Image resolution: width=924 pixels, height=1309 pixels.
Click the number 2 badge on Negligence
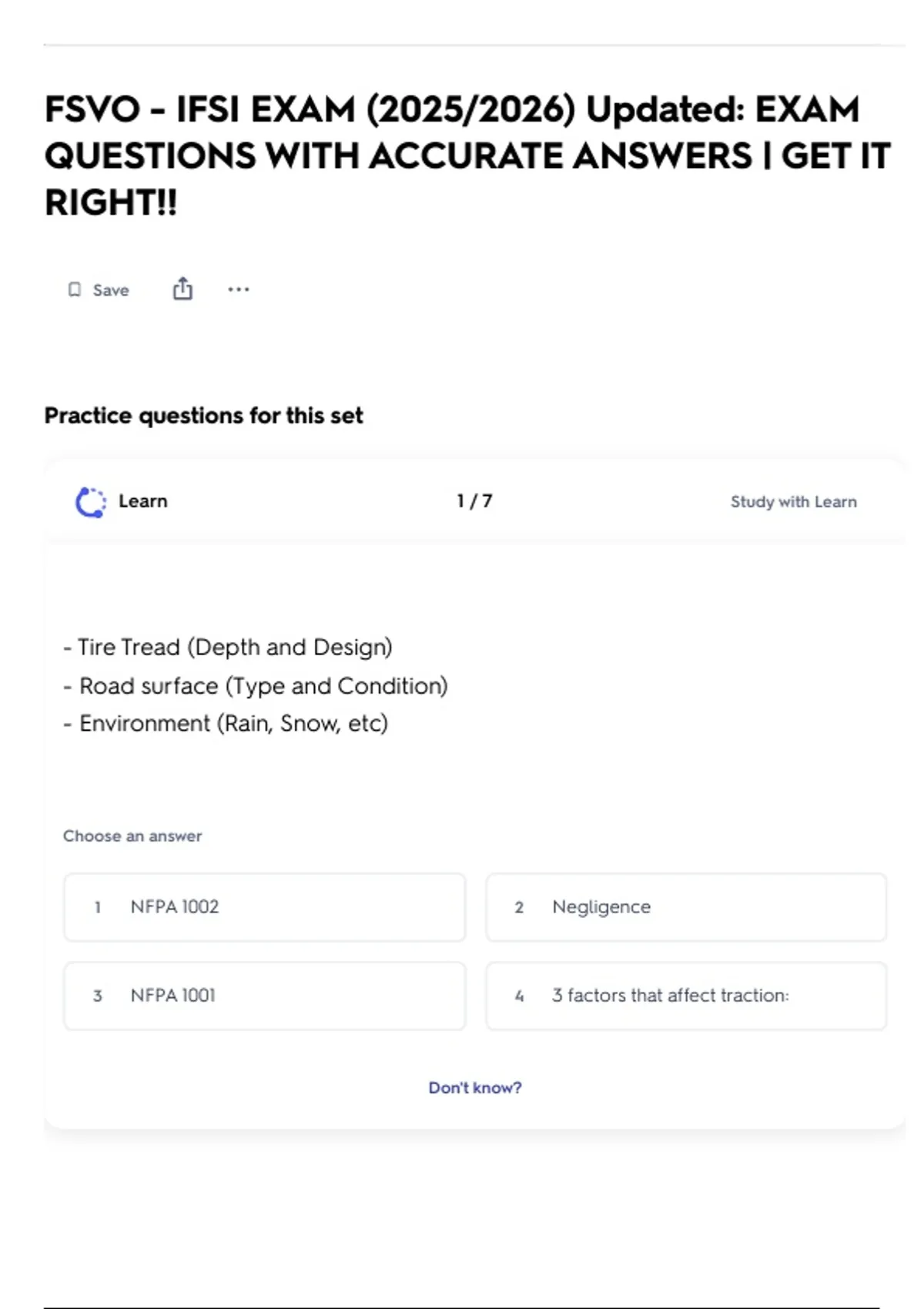point(519,908)
